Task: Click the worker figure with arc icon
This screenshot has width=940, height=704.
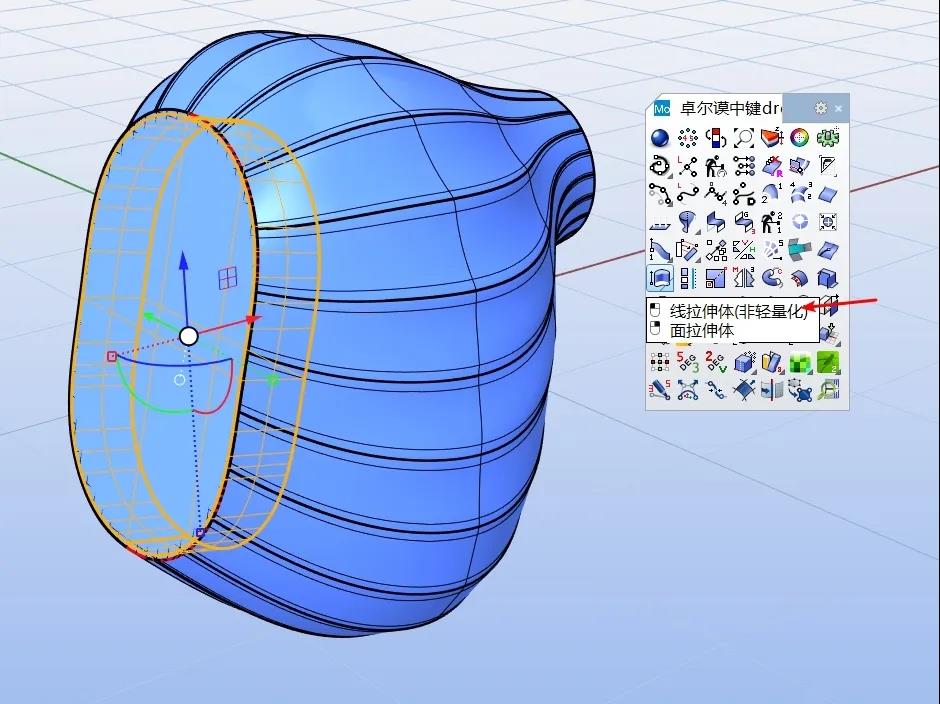Action: pyautogui.click(x=716, y=166)
